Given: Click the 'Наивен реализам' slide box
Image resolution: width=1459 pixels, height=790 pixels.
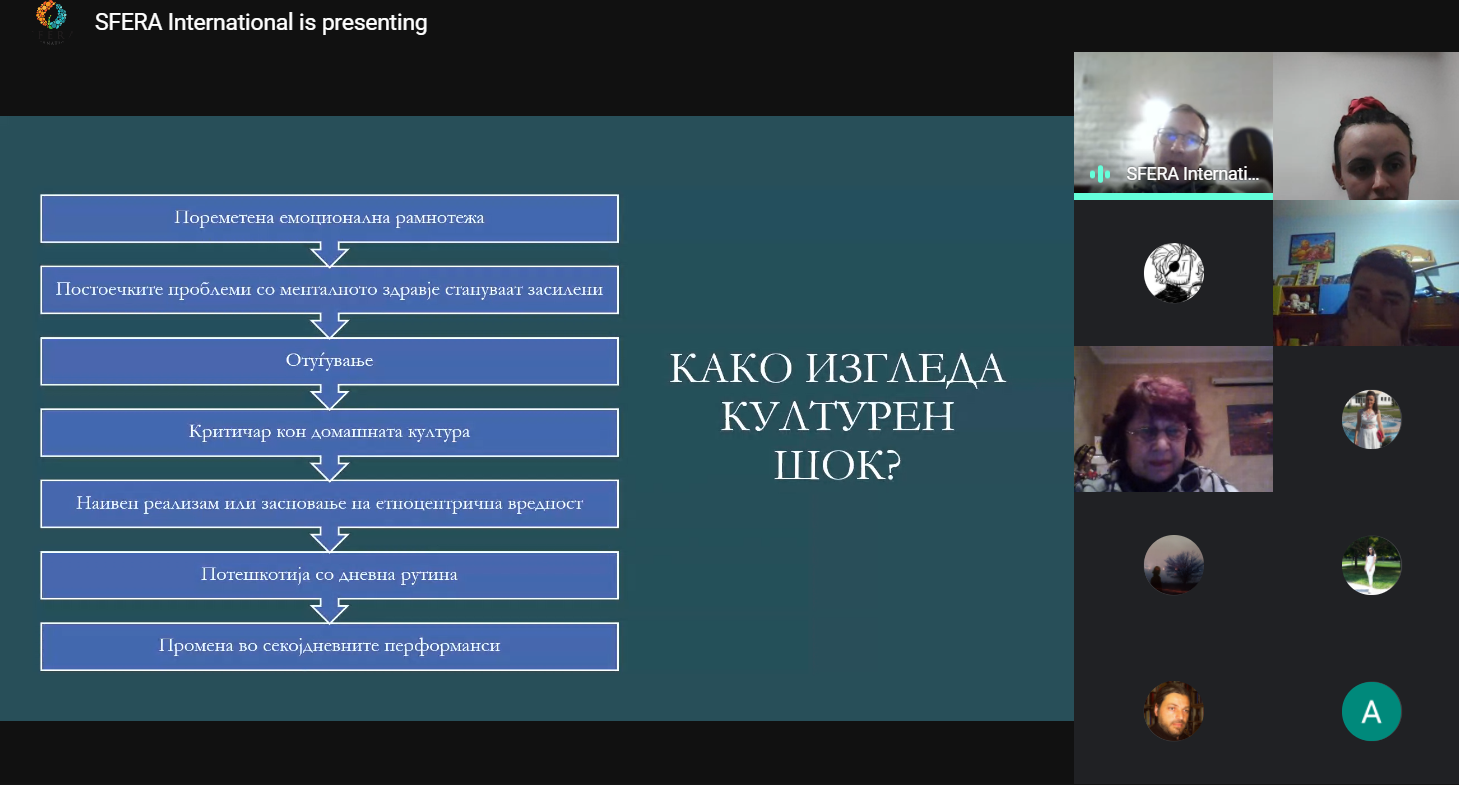Looking at the screenshot, I should 329,503.
